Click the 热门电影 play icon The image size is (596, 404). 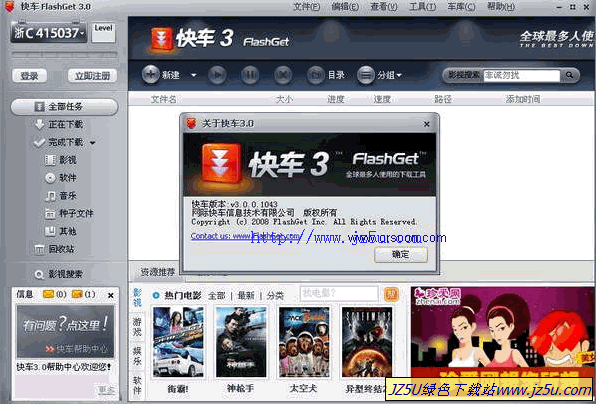[156, 295]
